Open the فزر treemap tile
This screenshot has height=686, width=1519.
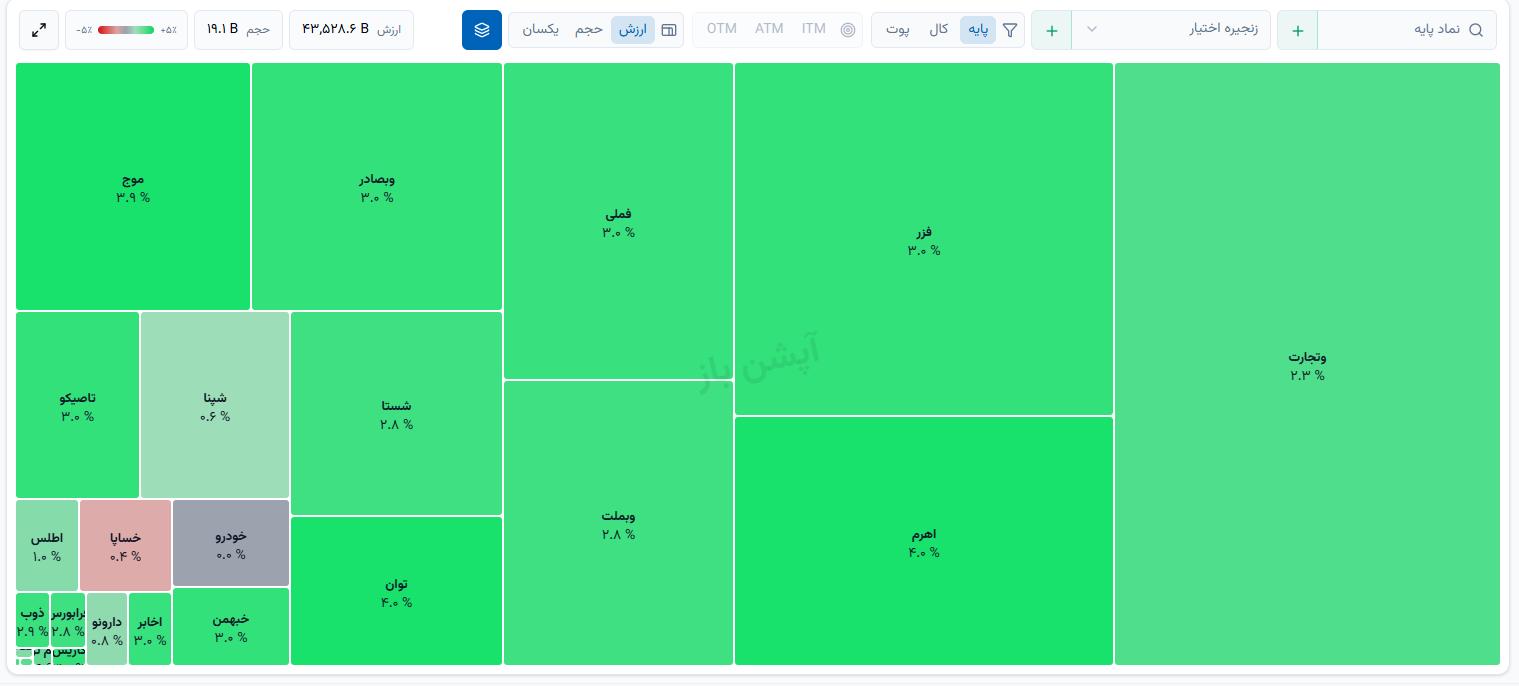(x=924, y=239)
